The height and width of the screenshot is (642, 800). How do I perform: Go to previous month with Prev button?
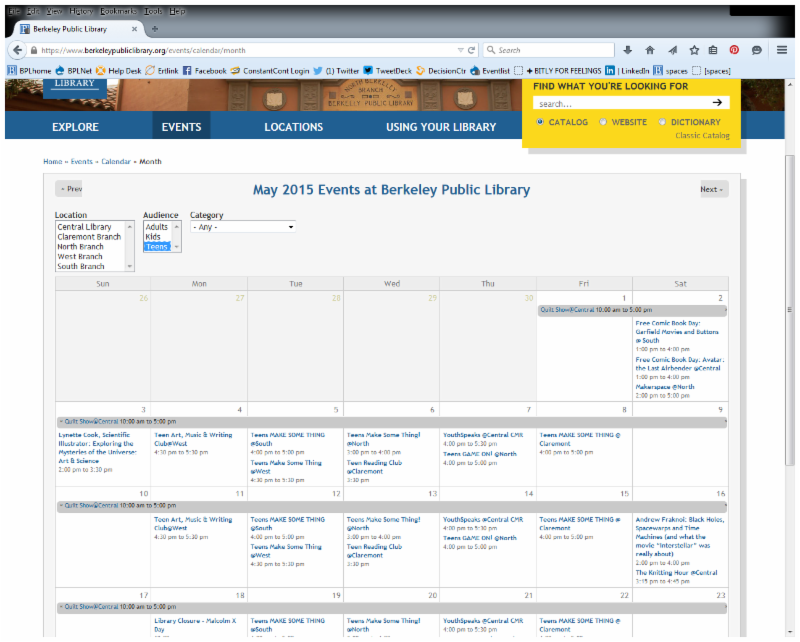tap(69, 189)
